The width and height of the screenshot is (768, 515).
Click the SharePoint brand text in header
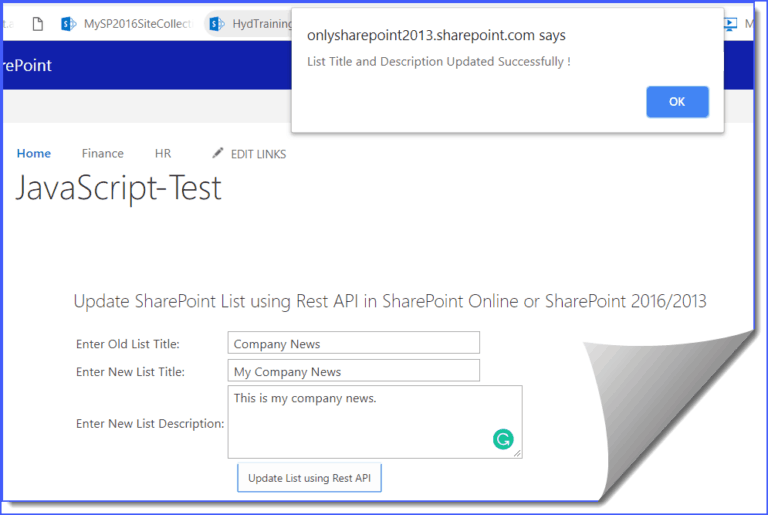click(27, 65)
